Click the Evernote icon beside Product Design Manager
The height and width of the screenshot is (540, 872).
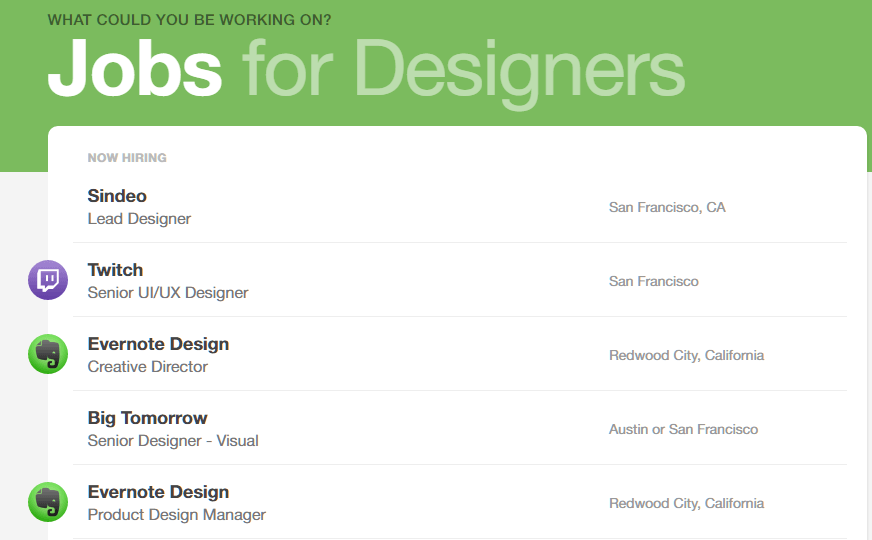point(48,502)
